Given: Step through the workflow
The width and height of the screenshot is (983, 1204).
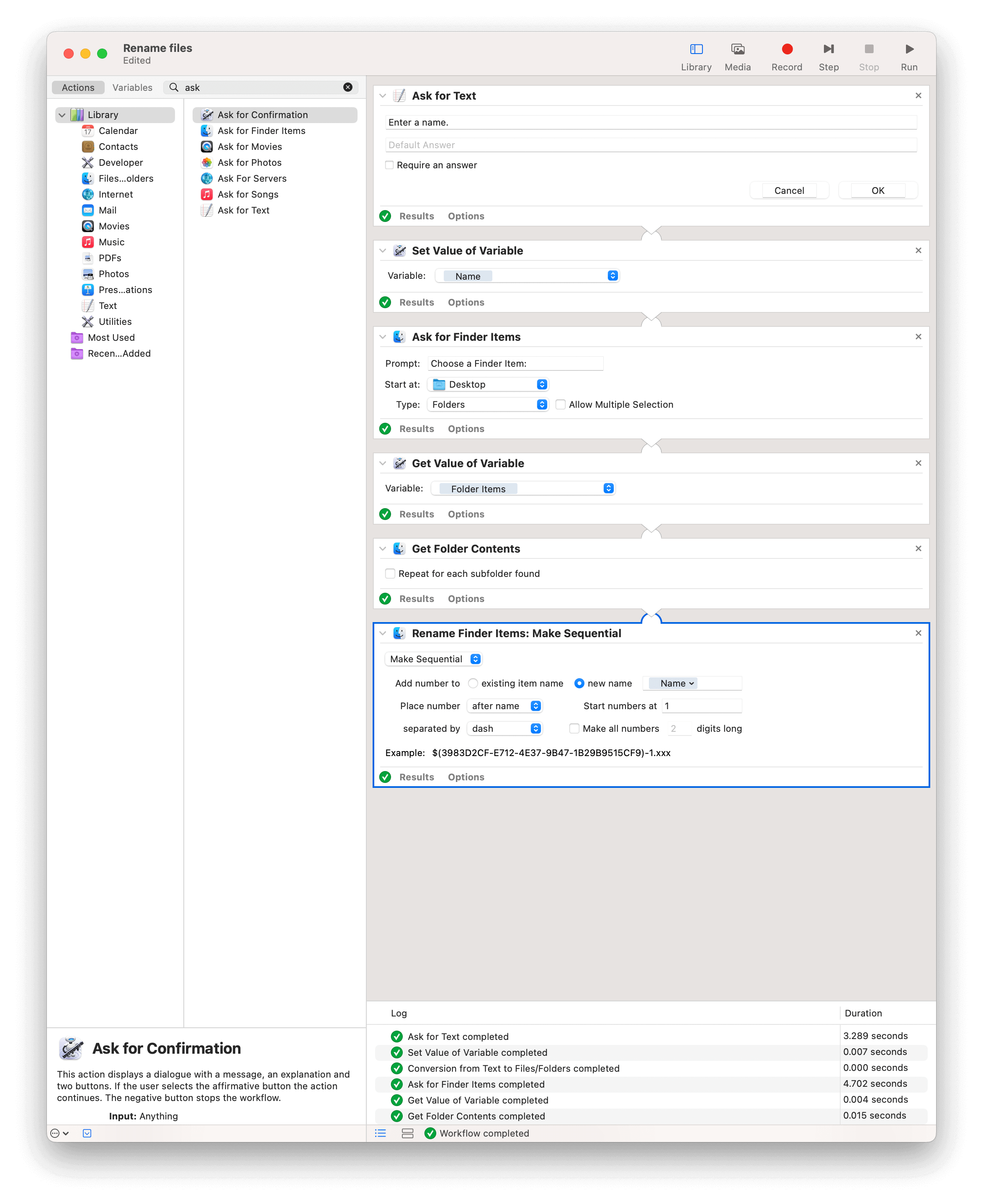Looking at the screenshot, I should coord(829,57).
